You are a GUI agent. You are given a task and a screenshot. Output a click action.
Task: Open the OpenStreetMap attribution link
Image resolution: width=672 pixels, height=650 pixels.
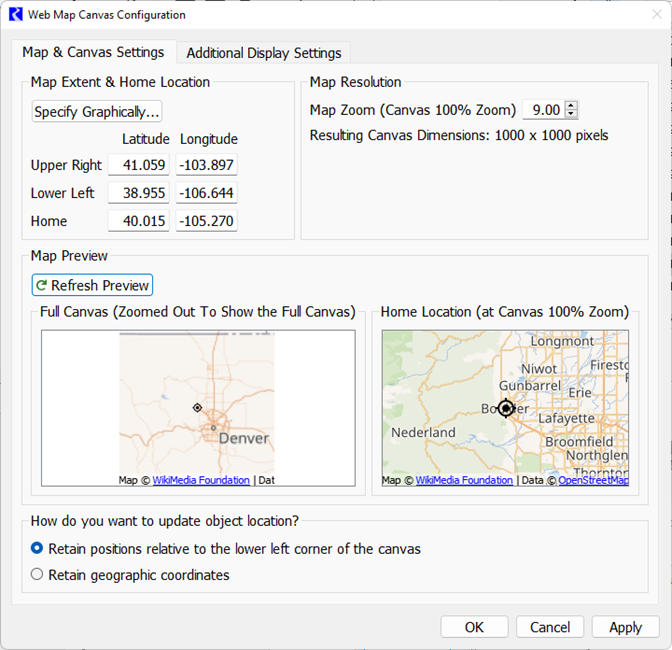click(x=593, y=480)
